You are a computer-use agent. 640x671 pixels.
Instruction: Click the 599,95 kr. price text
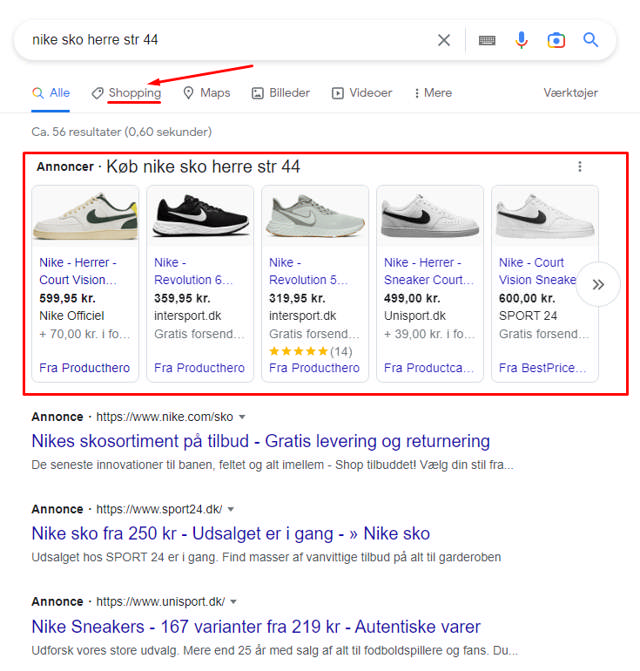pyautogui.click(x=67, y=298)
